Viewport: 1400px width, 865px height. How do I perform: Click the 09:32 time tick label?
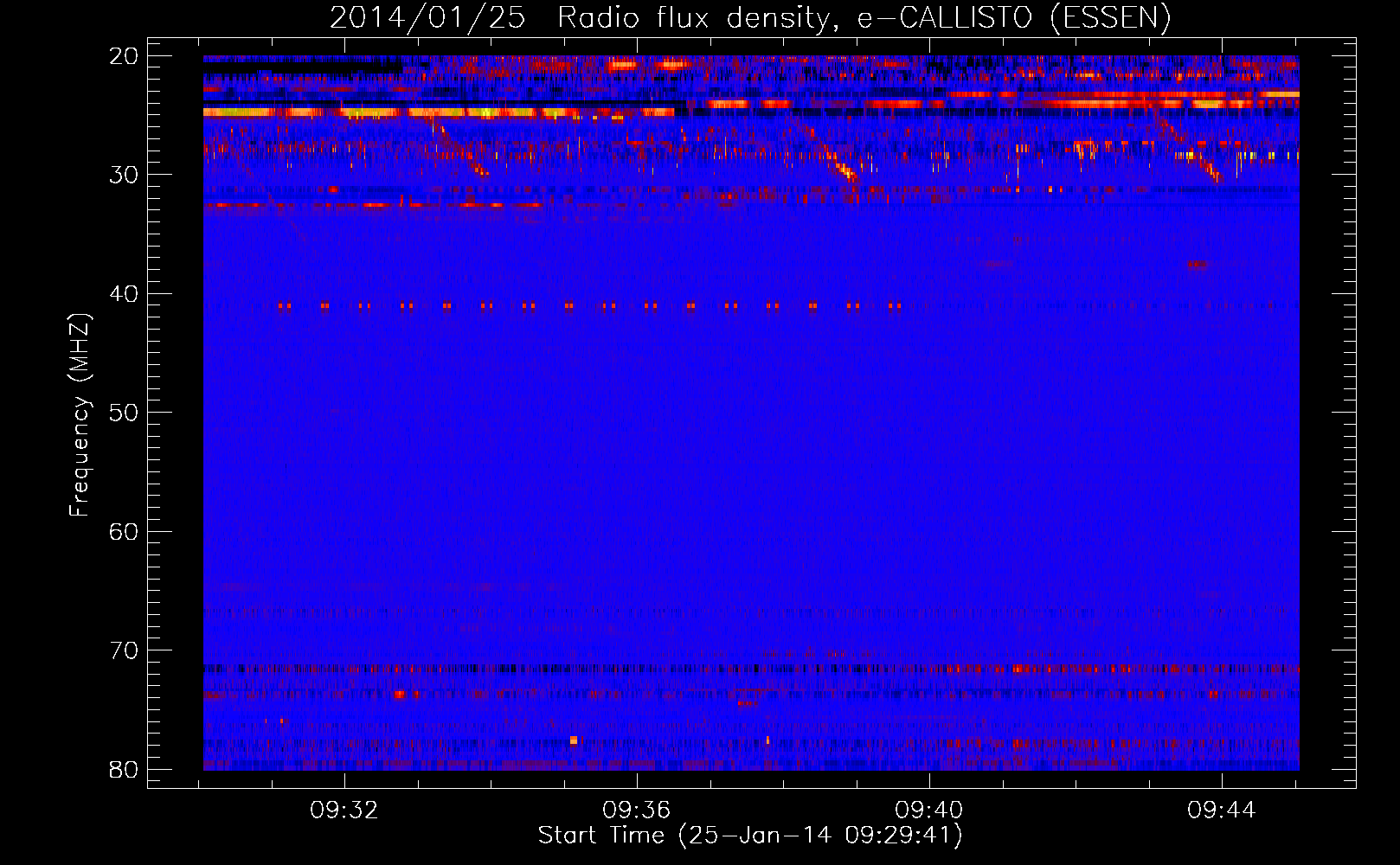pyautogui.click(x=344, y=811)
